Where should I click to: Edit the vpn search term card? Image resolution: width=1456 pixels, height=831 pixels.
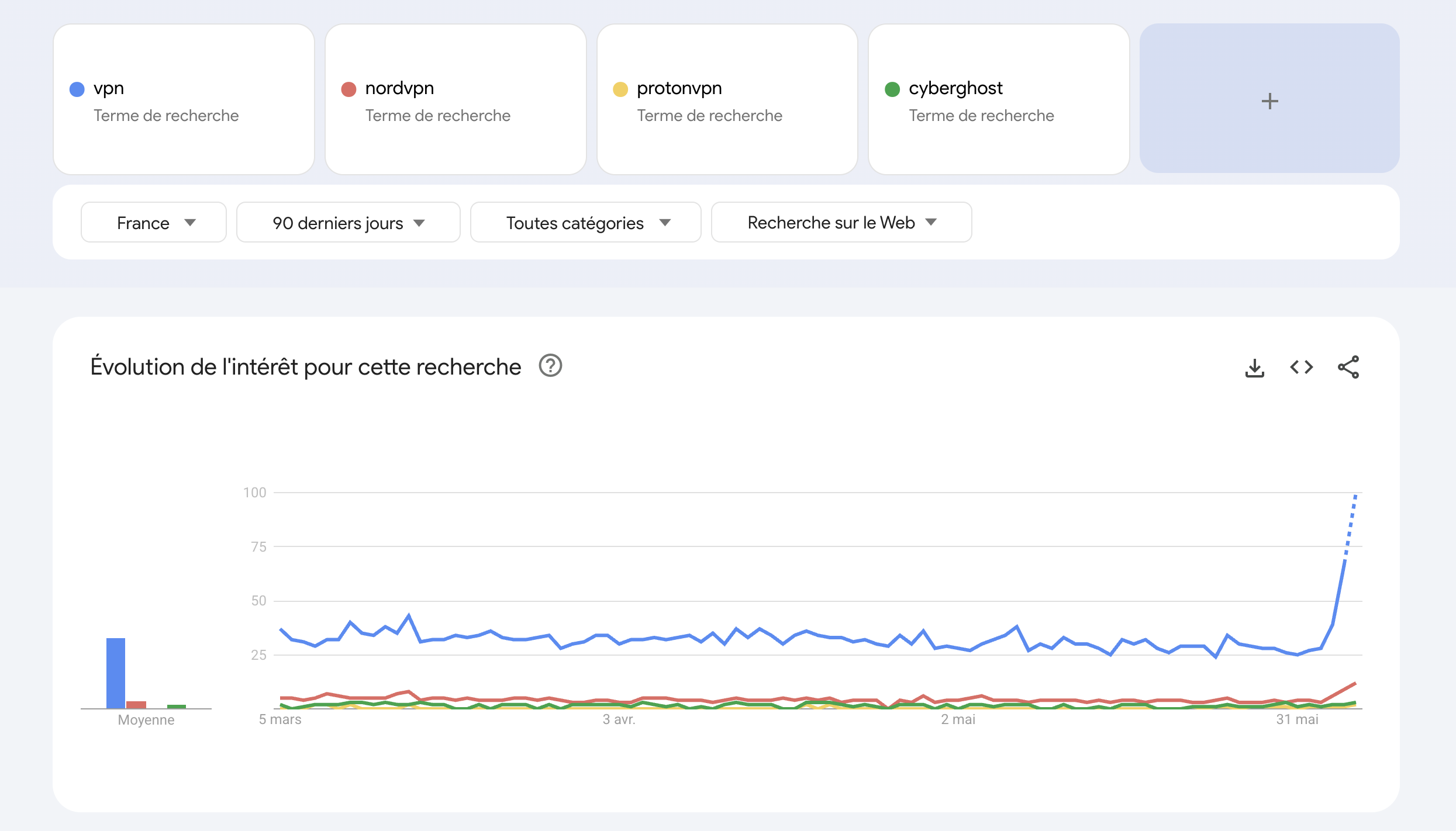click(184, 99)
